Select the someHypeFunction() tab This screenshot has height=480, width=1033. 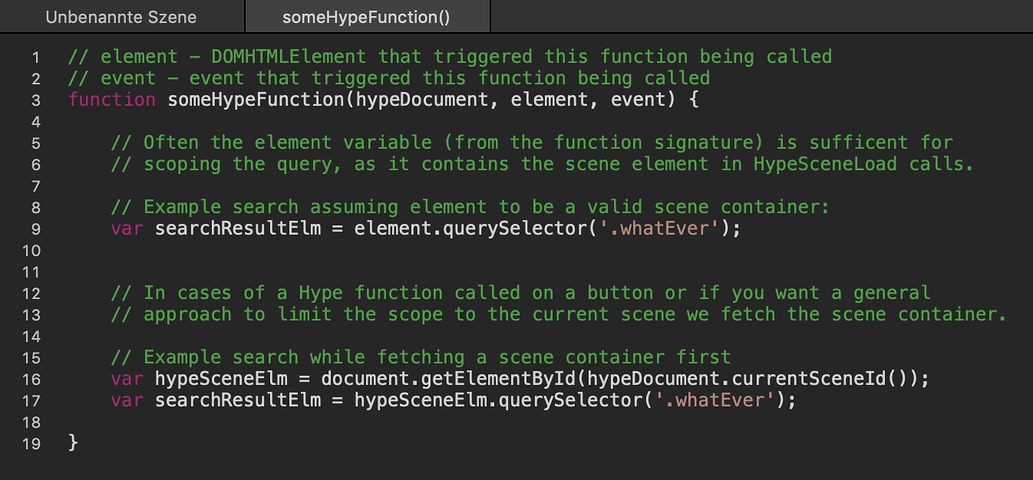pos(366,17)
